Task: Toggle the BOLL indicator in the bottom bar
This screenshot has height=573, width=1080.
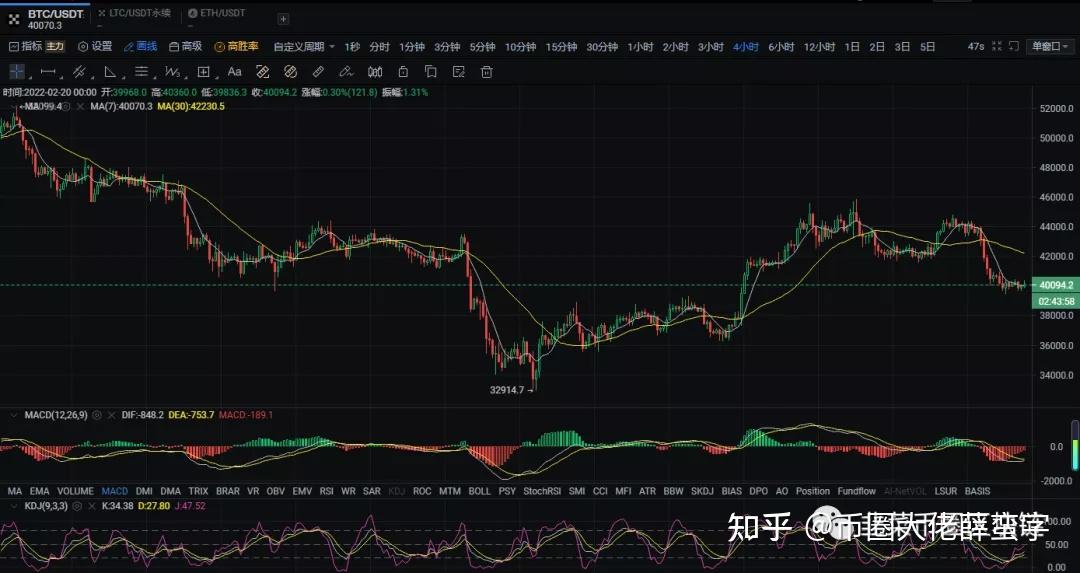Action: pos(479,491)
